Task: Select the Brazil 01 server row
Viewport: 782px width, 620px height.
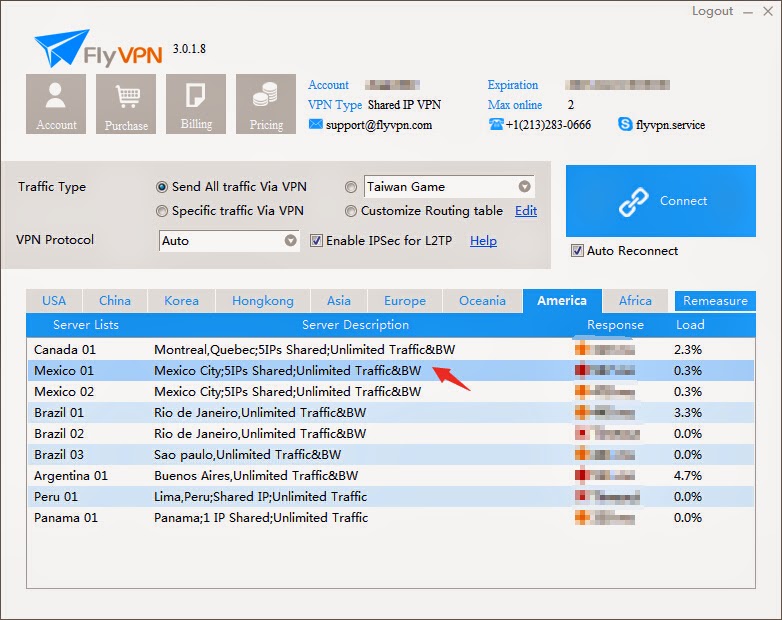Action: [x=391, y=413]
